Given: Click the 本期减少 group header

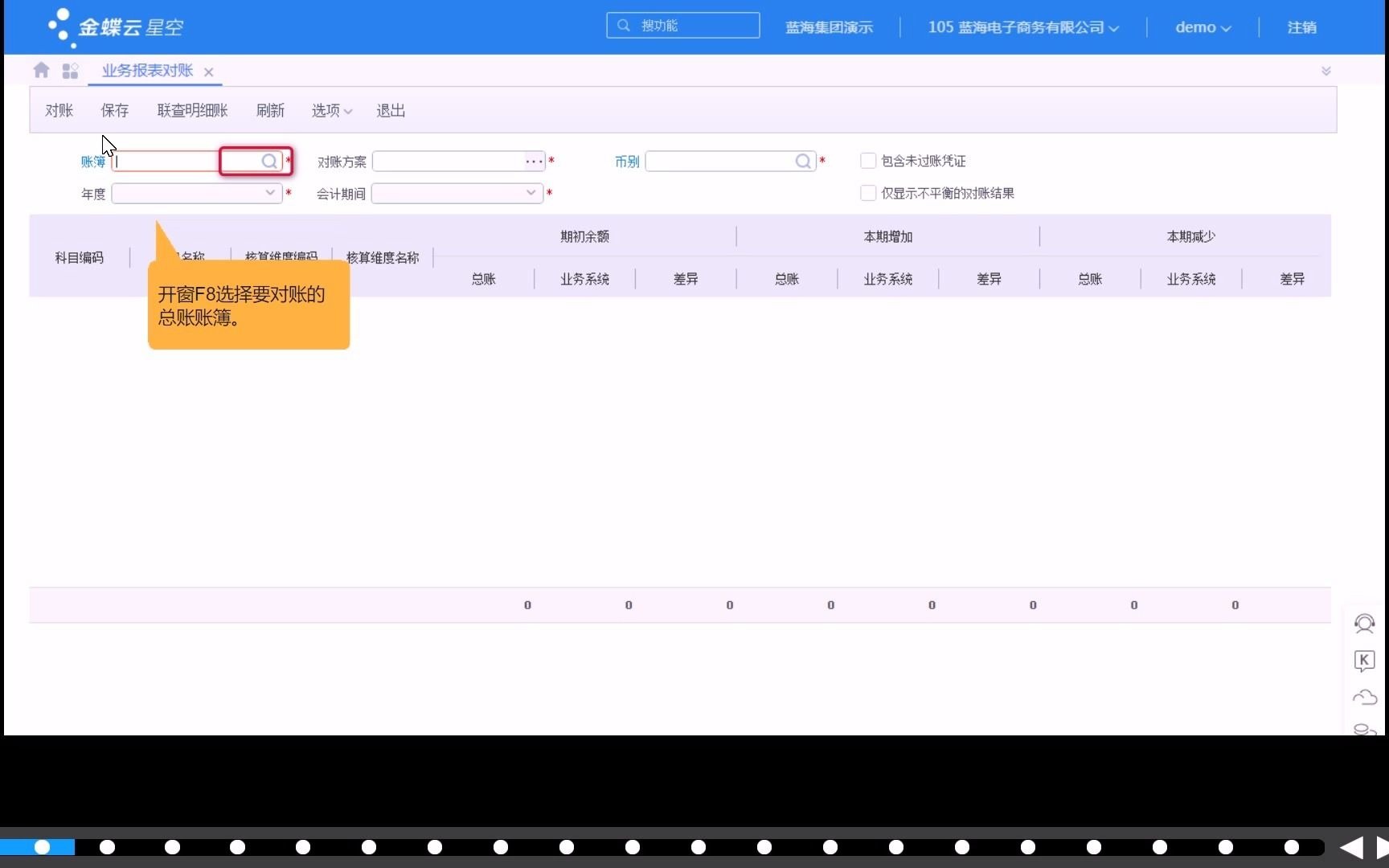Looking at the screenshot, I should (1190, 236).
